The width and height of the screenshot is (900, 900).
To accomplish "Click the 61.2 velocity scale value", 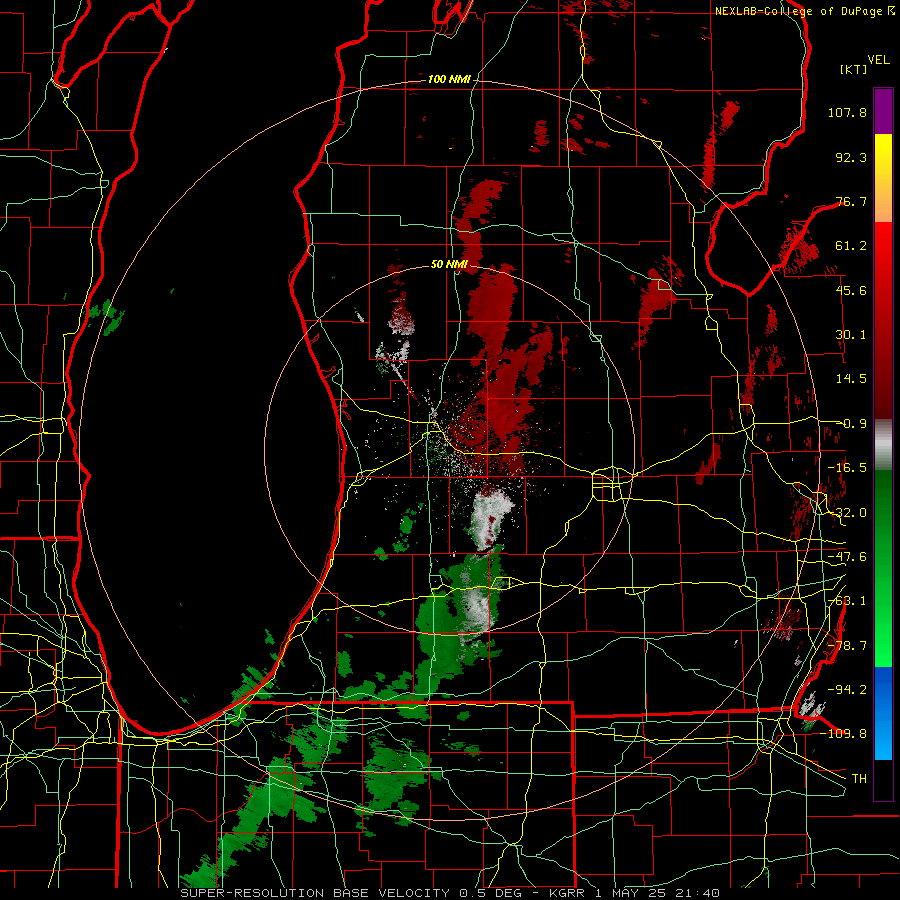I will click(x=851, y=246).
